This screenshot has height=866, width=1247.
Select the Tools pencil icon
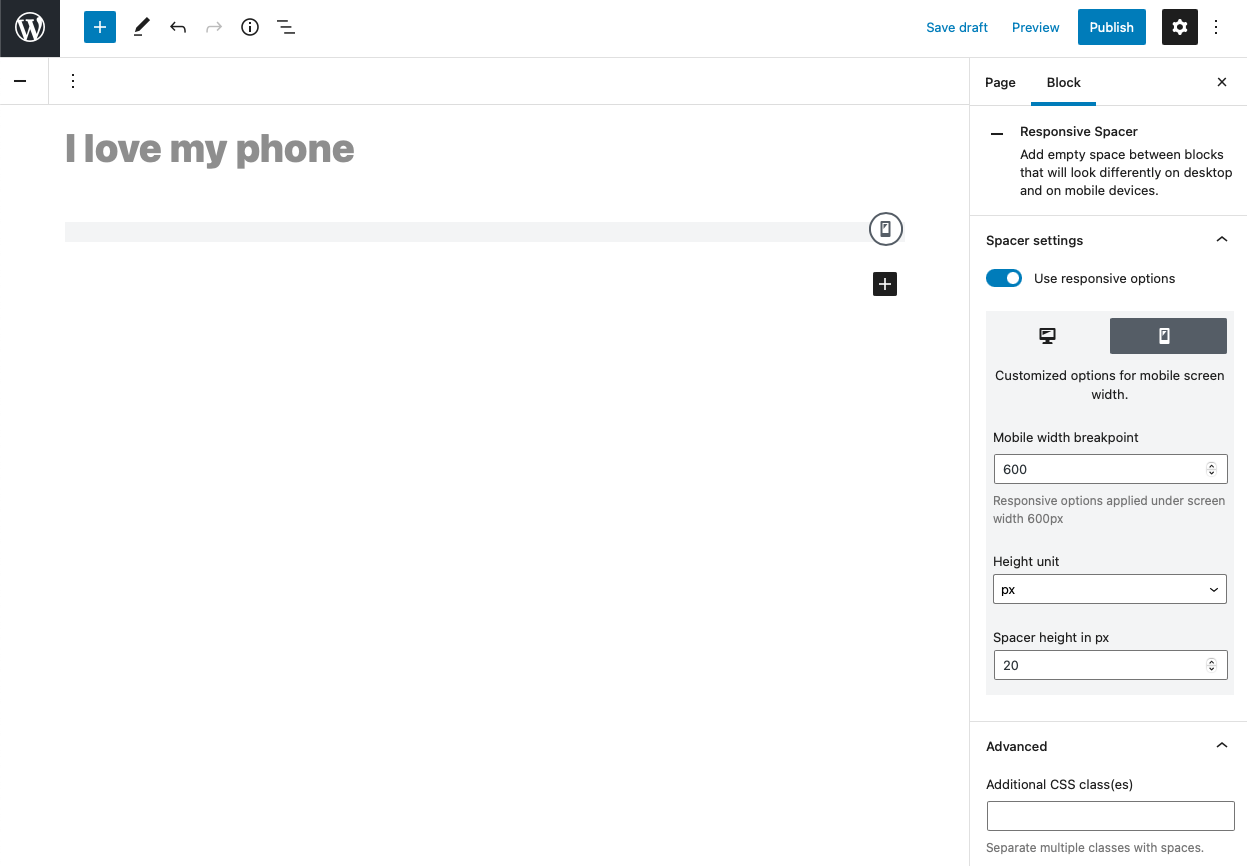coord(141,27)
